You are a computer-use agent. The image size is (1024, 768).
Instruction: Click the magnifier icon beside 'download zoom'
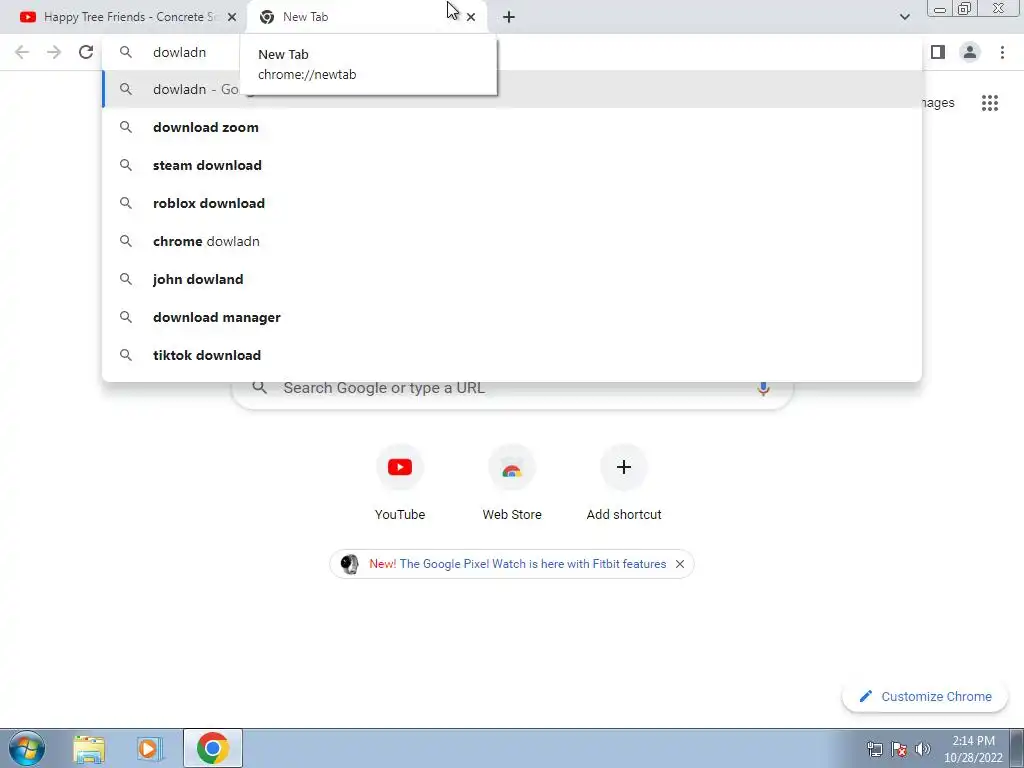click(x=126, y=127)
